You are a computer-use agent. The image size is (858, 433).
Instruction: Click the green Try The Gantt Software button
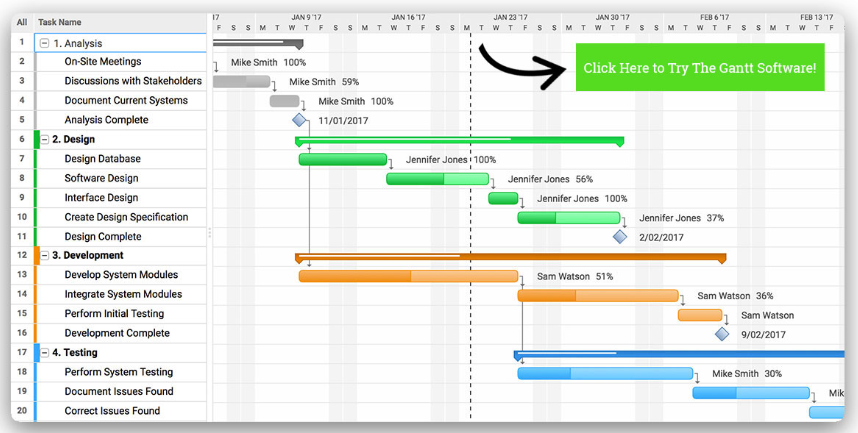[x=700, y=68]
